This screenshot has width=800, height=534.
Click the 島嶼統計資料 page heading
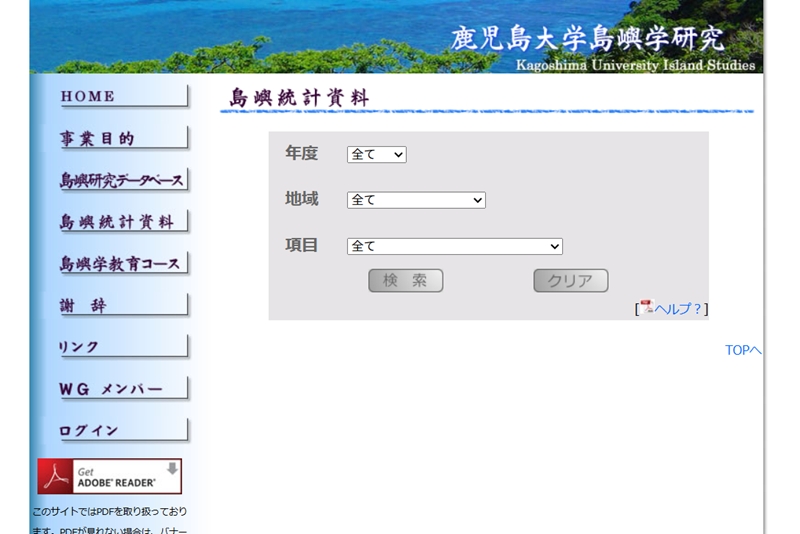299,98
